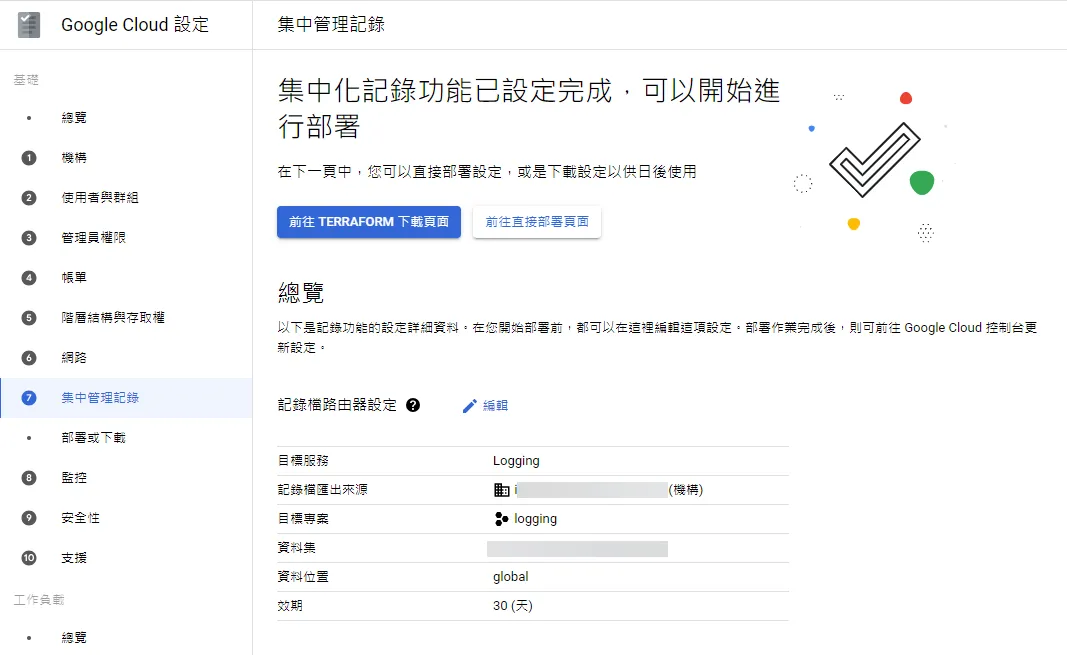Click the number 4 step badge

coord(29,278)
